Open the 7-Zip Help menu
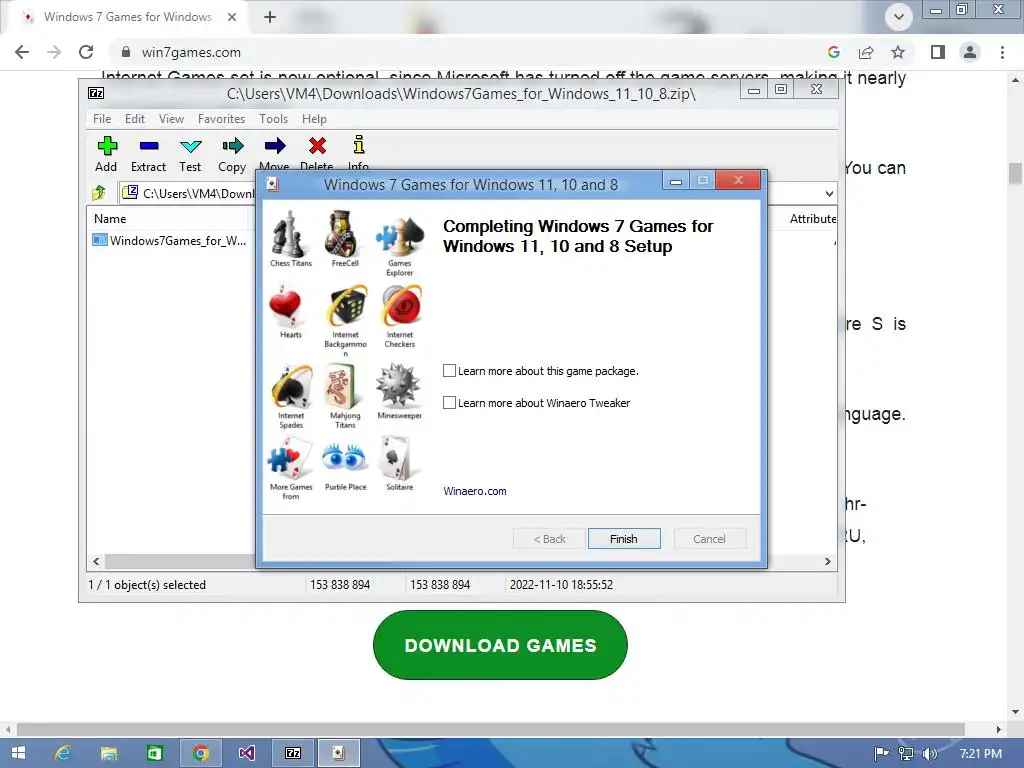The height and width of the screenshot is (768, 1024). pos(314,119)
